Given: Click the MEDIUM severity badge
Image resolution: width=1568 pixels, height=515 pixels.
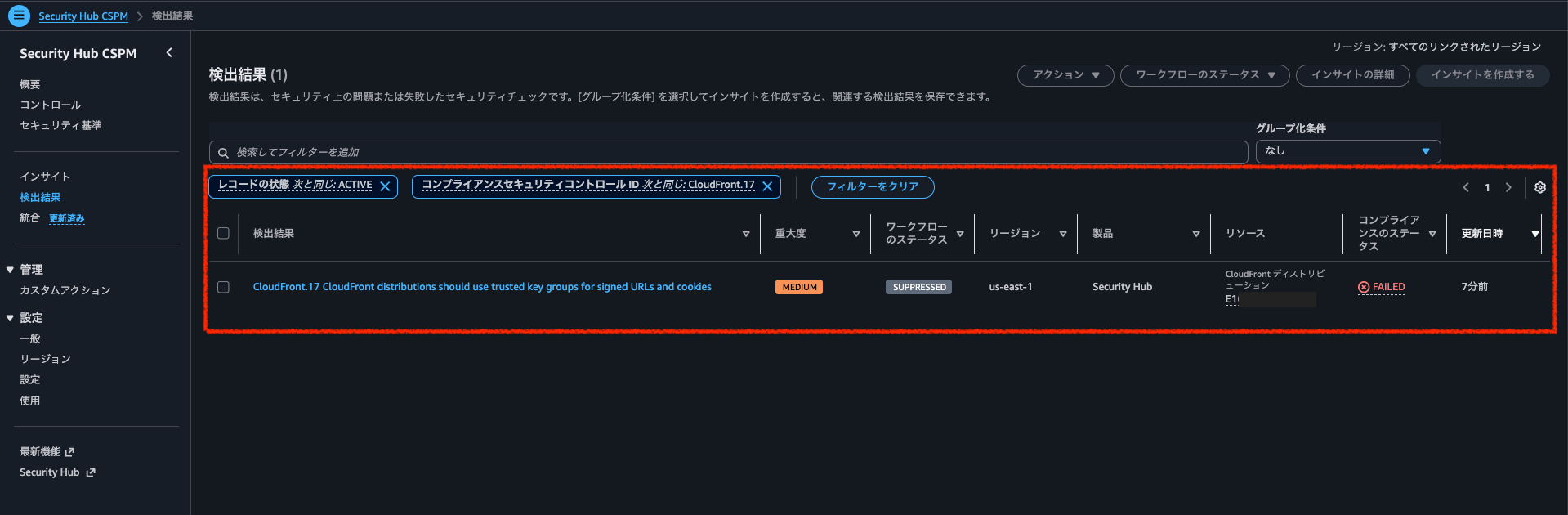Looking at the screenshot, I should (x=799, y=287).
